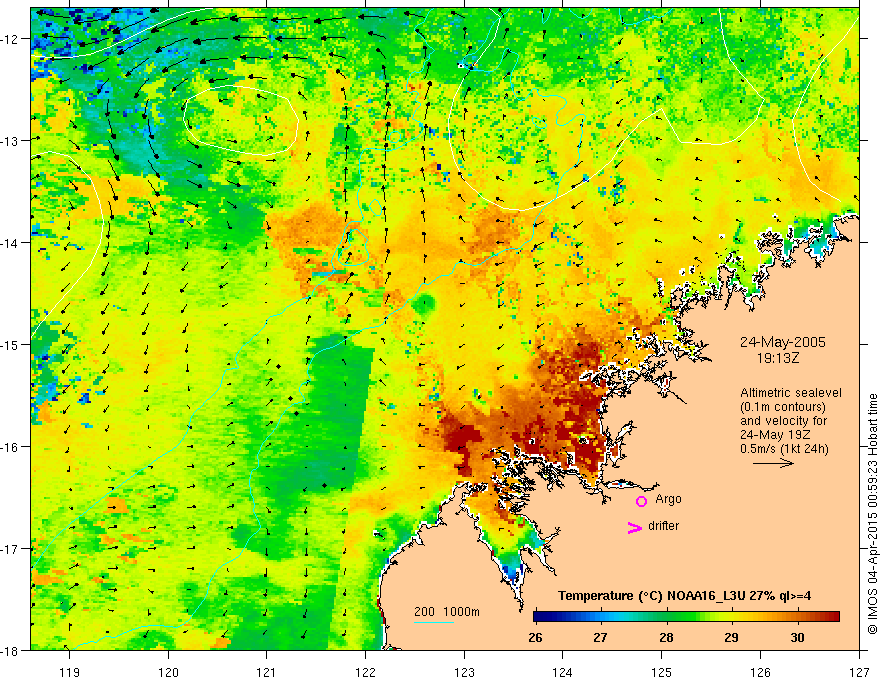
Task: Click the '200 1000m' depth legend text
Action: (x=447, y=612)
